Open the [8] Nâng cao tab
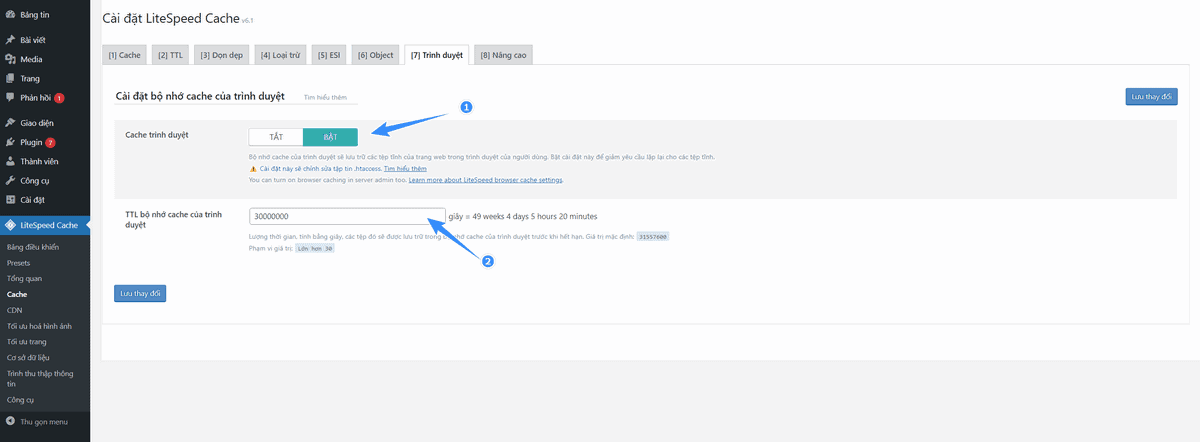 click(x=503, y=55)
